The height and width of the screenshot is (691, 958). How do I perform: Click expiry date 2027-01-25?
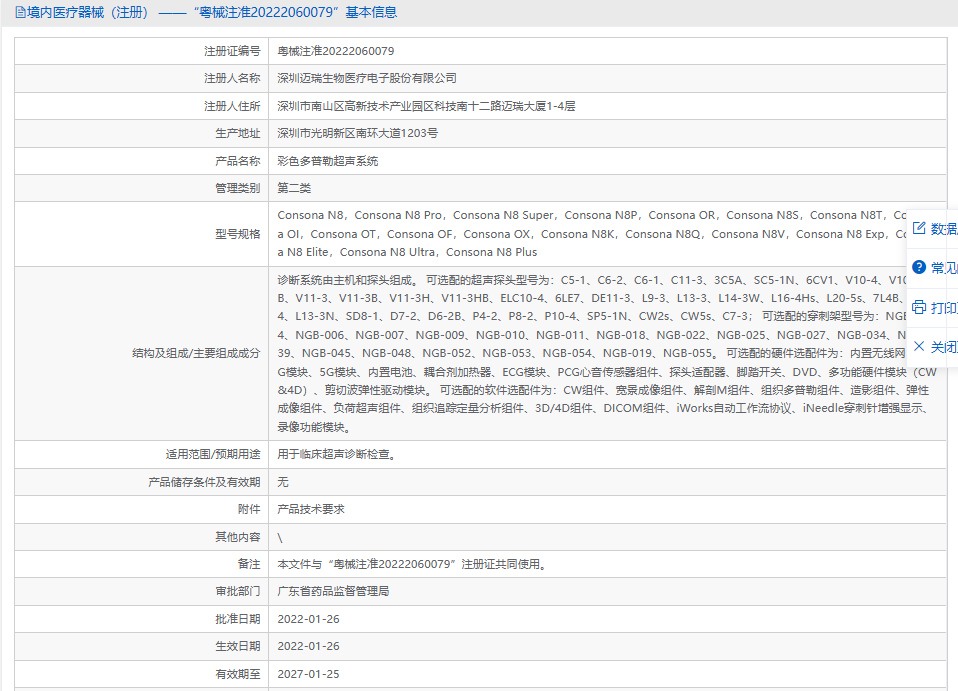308,675
